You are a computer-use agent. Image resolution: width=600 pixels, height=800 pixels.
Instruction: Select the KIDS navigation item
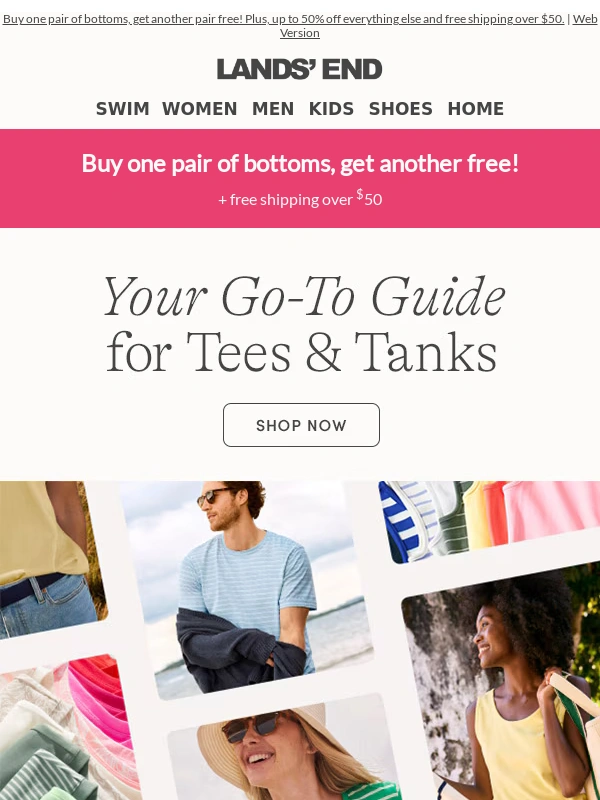point(331,109)
